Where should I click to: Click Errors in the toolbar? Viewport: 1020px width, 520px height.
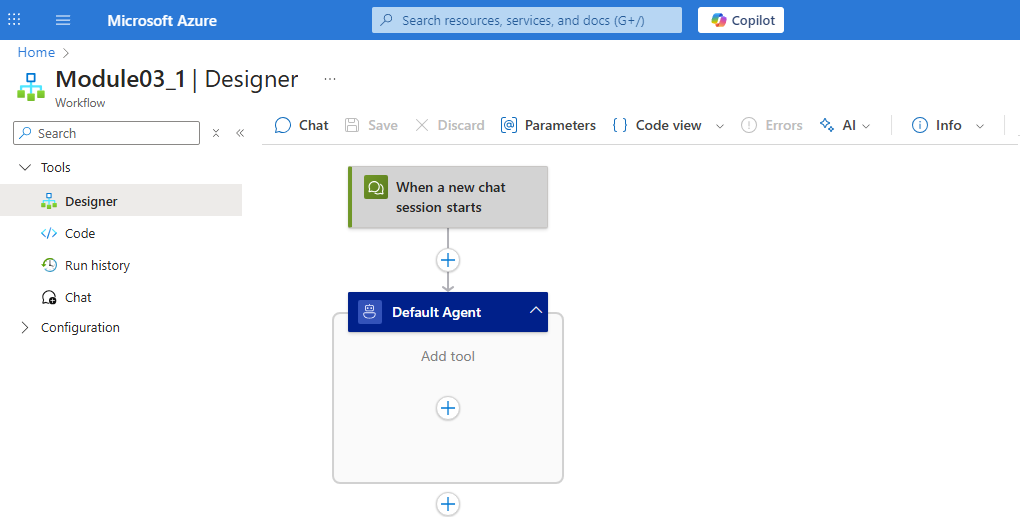coord(772,125)
